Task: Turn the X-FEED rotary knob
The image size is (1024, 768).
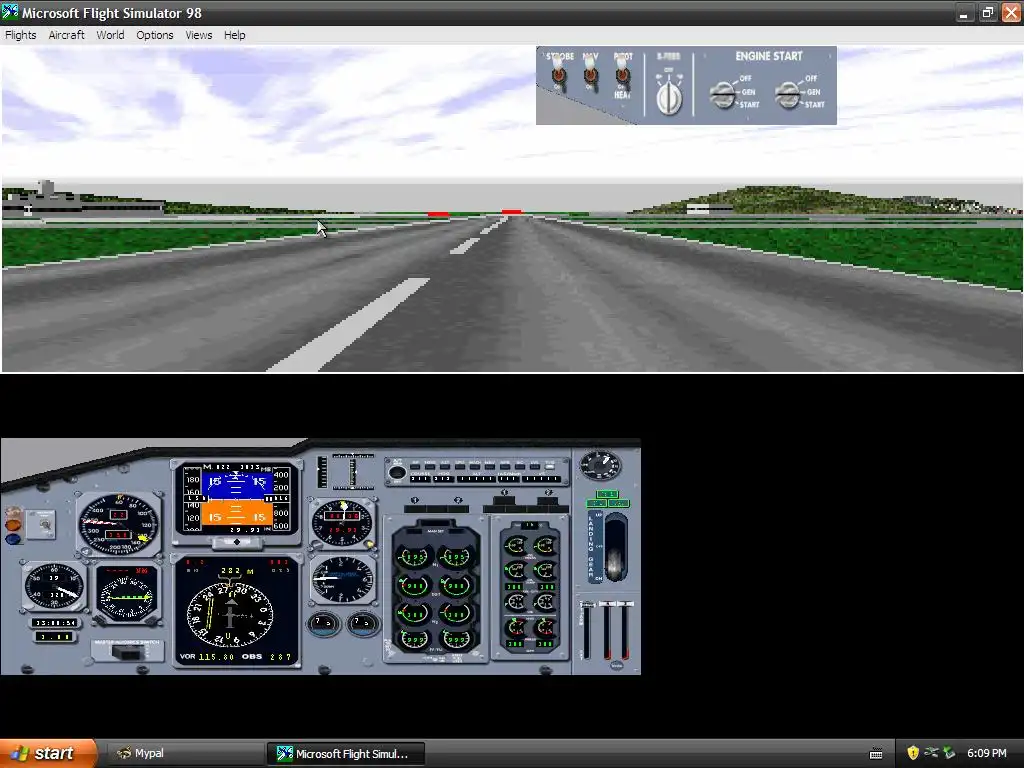Action: pos(668,97)
